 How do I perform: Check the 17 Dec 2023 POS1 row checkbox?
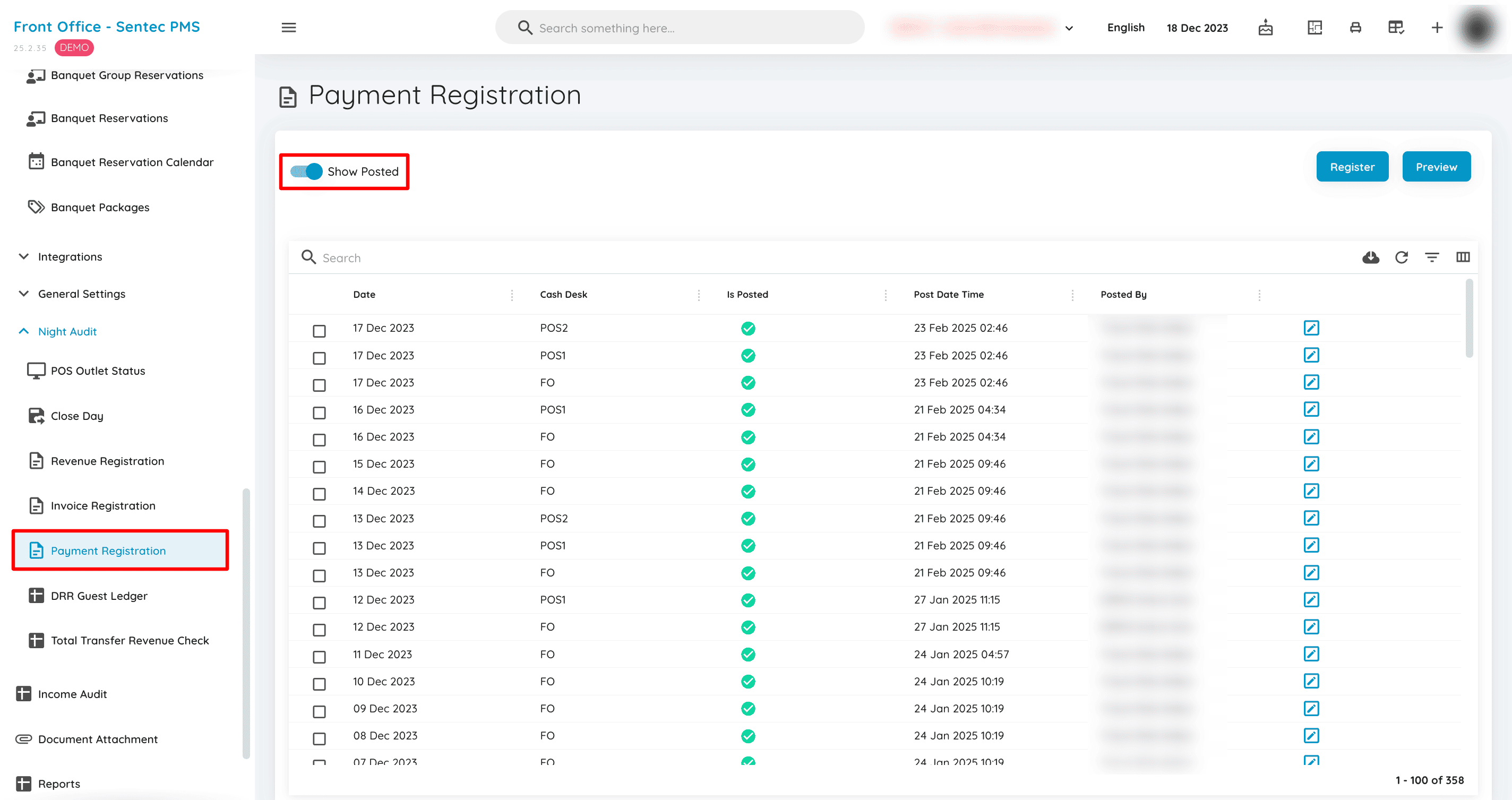pos(319,358)
